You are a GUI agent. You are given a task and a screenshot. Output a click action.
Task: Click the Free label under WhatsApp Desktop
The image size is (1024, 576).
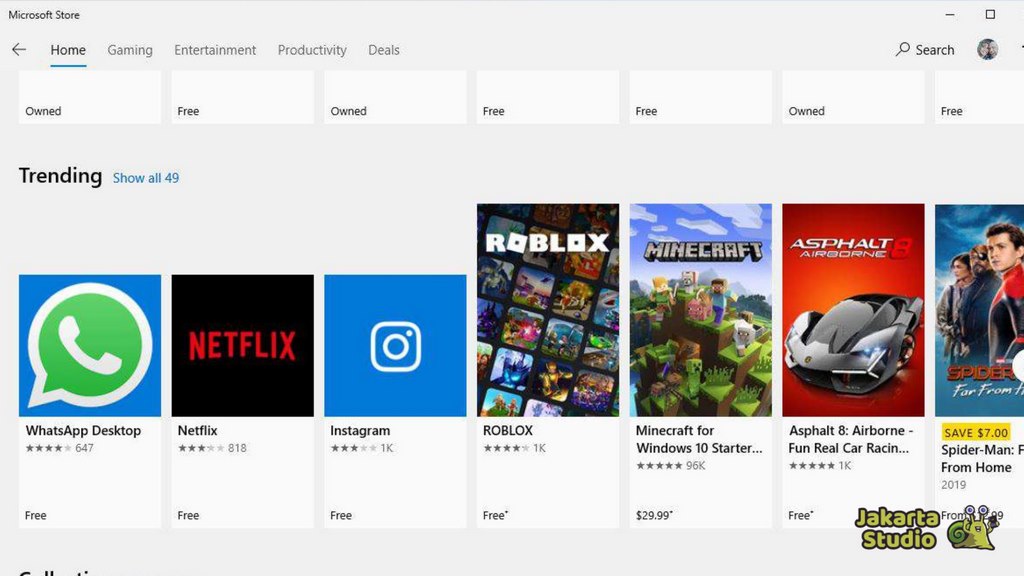pyautogui.click(x=36, y=515)
